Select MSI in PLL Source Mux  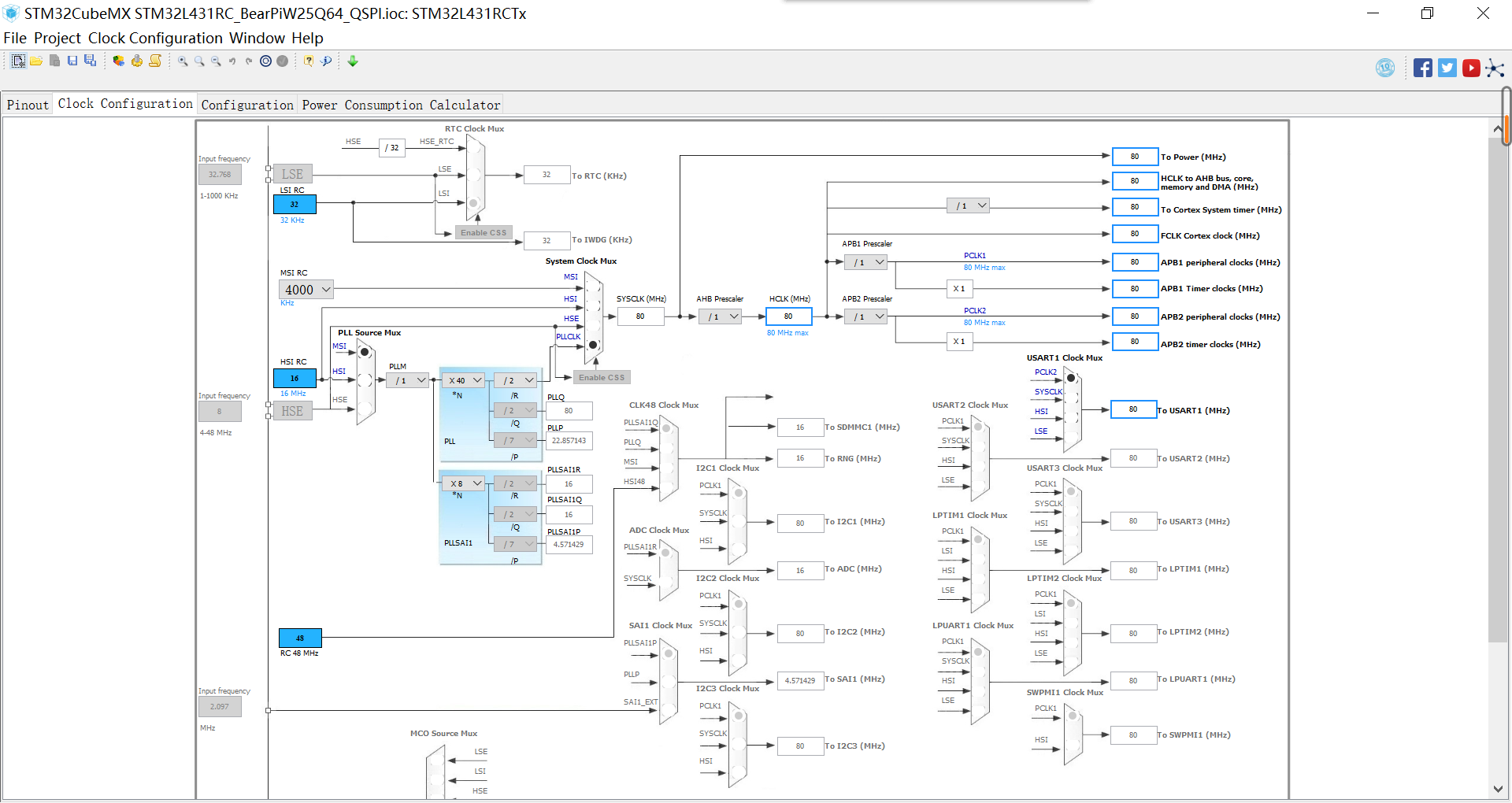[365, 352]
